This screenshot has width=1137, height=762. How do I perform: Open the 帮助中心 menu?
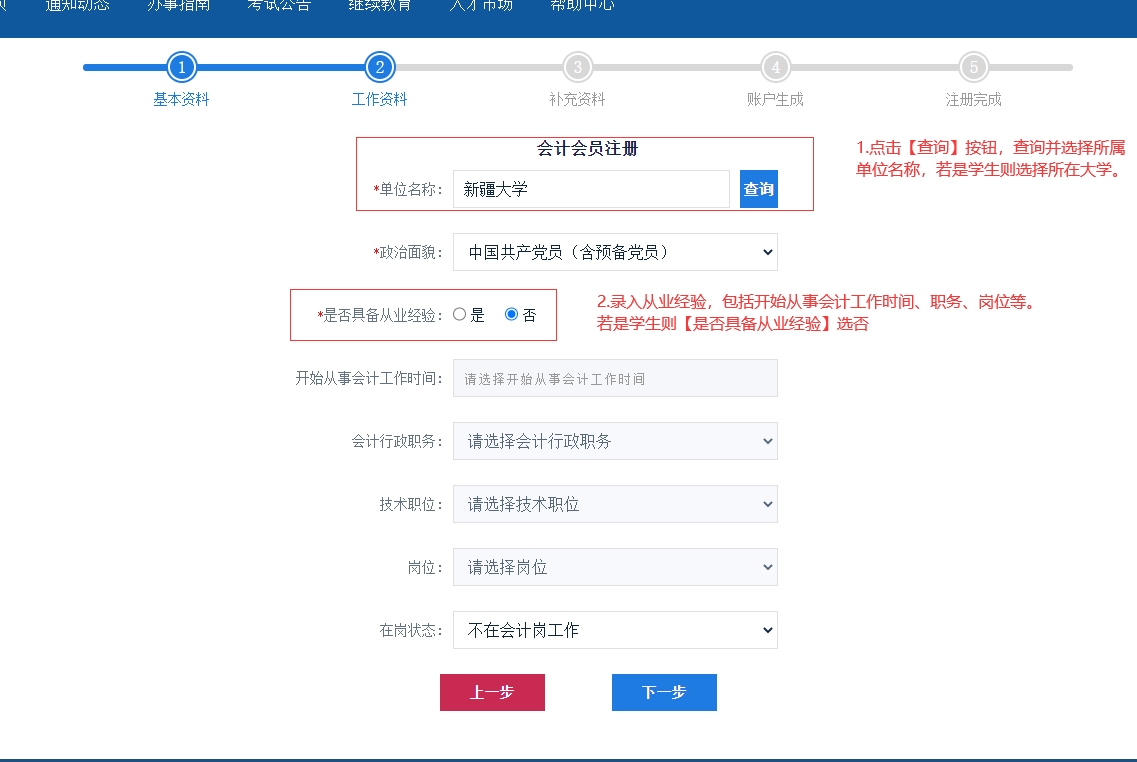[x=582, y=7]
